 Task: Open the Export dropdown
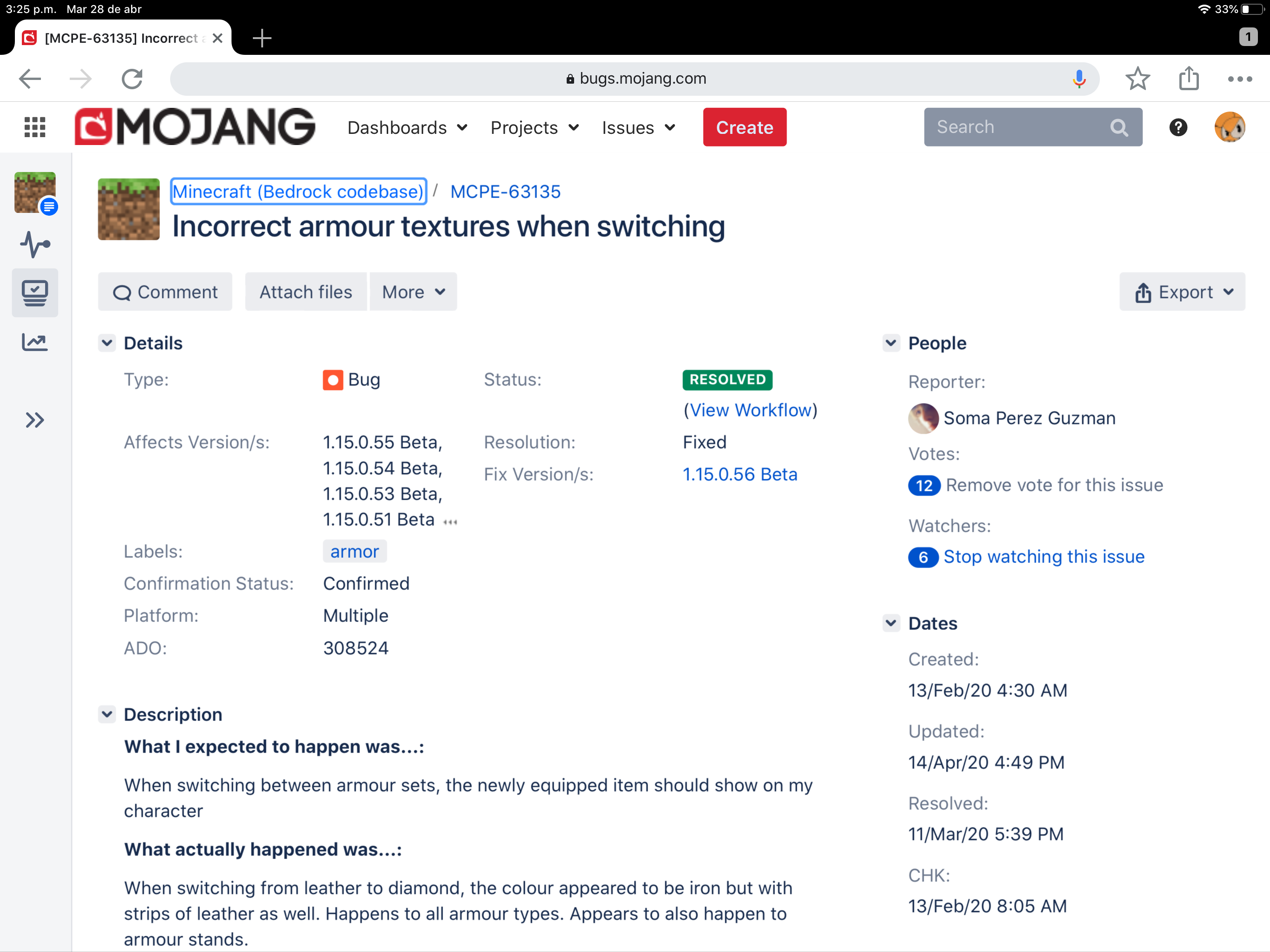[x=1182, y=292]
